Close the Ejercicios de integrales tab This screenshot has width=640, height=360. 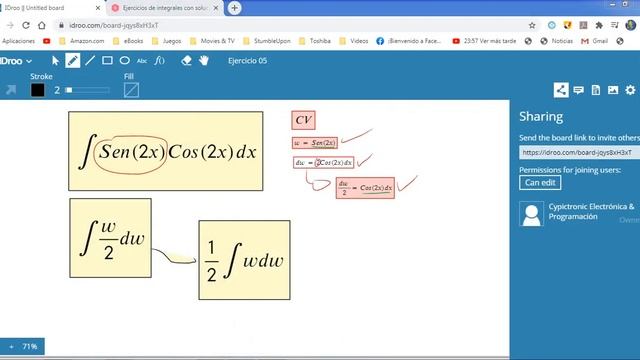coord(216,8)
